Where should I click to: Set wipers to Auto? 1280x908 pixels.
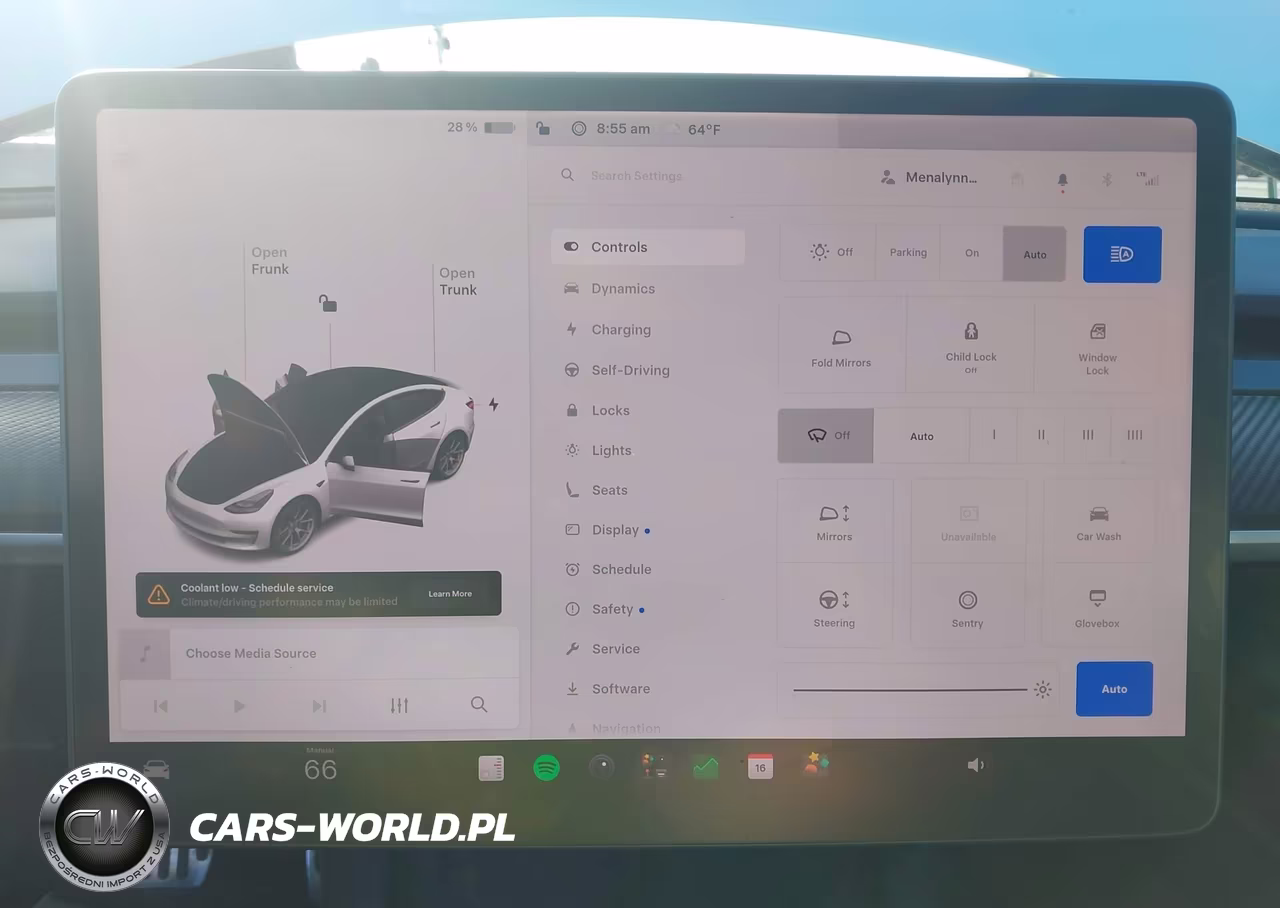(922, 436)
